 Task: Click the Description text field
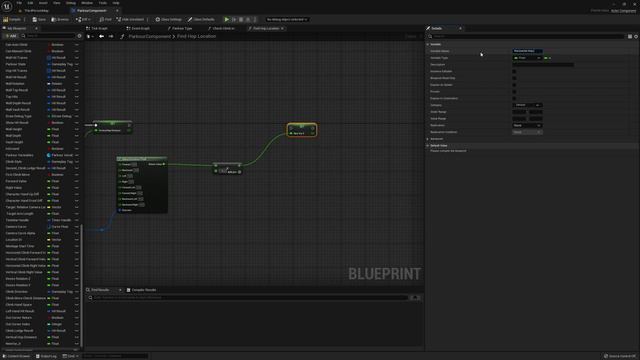(543, 64)
